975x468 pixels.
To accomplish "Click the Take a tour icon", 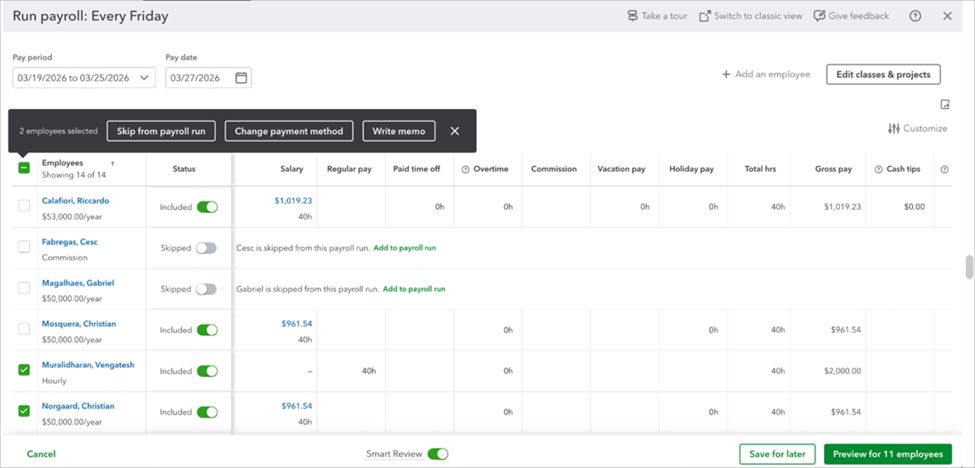I will pyautogui.click(x=632, y=16).
